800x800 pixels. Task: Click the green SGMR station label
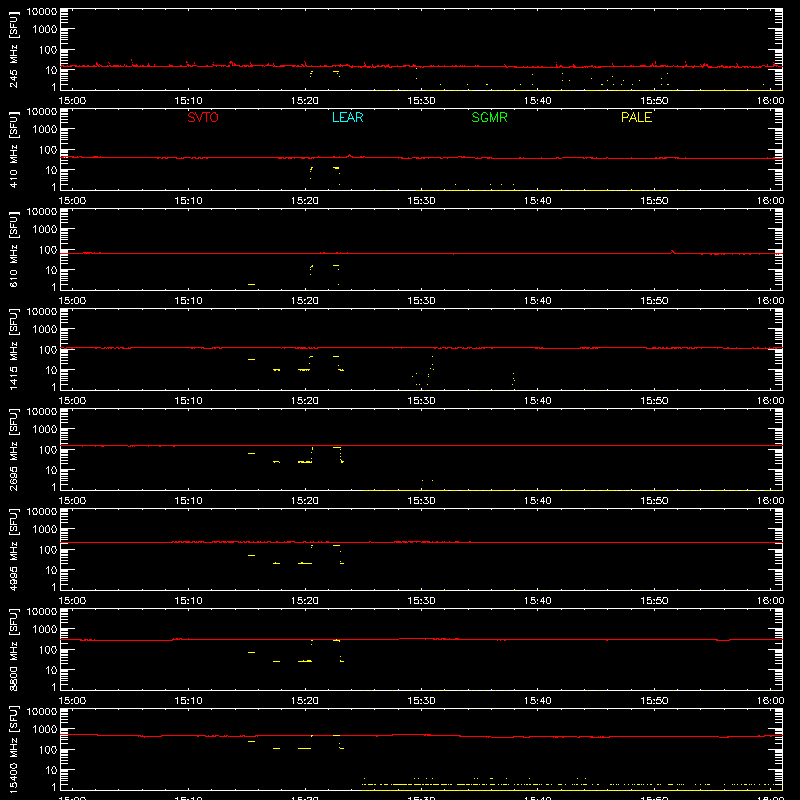[x=489, y=117]
